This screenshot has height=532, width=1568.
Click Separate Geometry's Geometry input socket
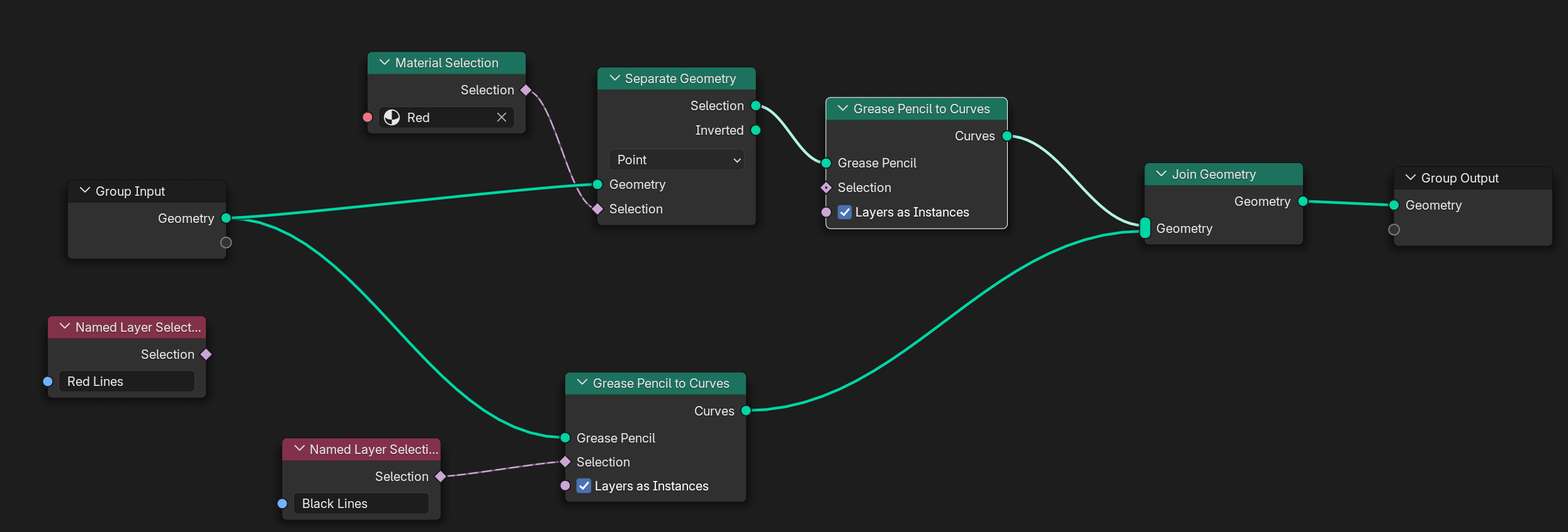point(597,184)
